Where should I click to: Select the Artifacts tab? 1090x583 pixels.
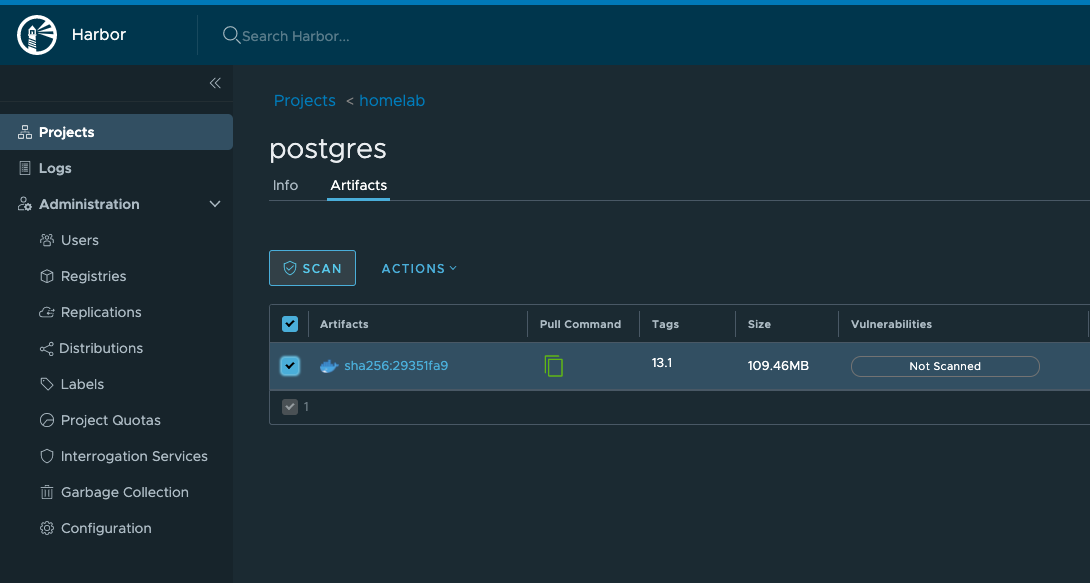point(359,186)
